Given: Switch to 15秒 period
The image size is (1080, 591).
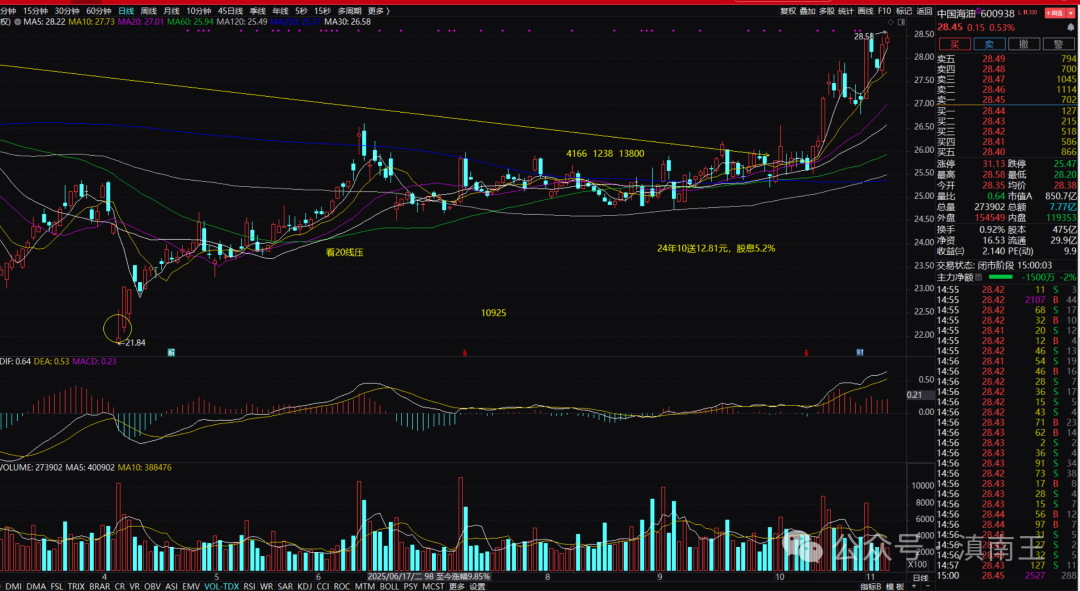Looking at the screenshot, I should pos(322,11).
